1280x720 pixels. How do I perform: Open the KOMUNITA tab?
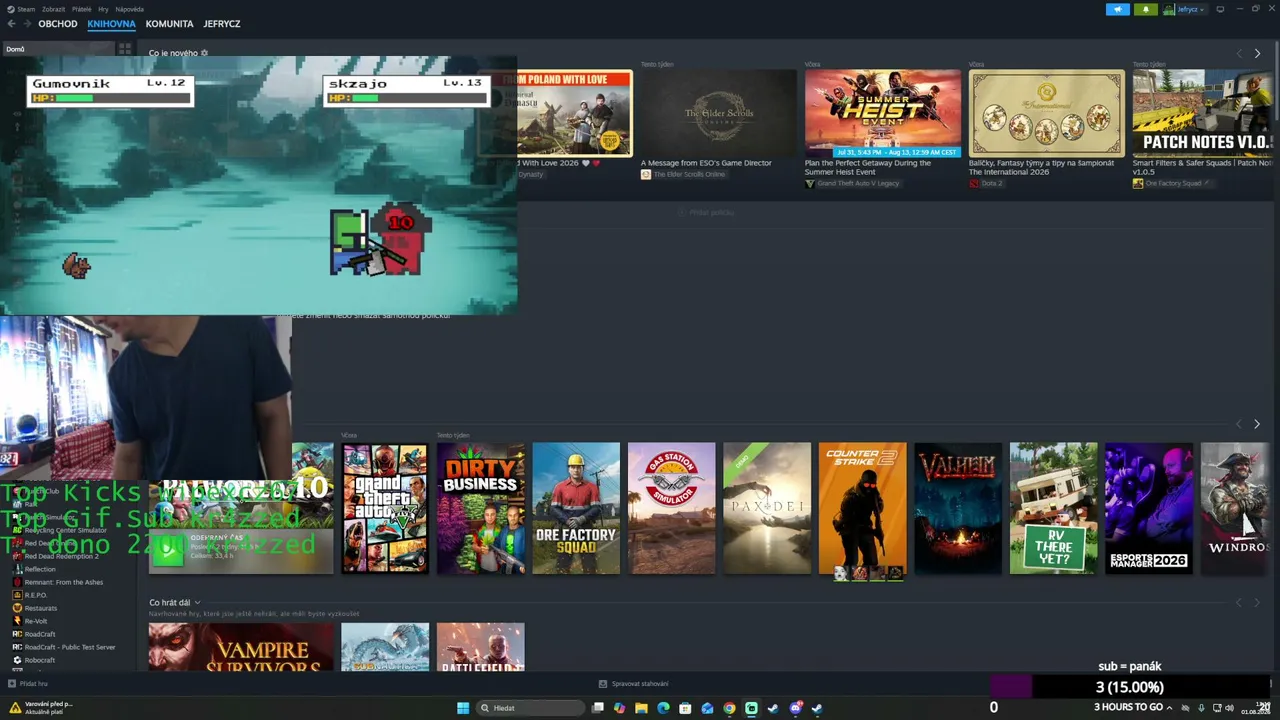click(x=169, y=24)
